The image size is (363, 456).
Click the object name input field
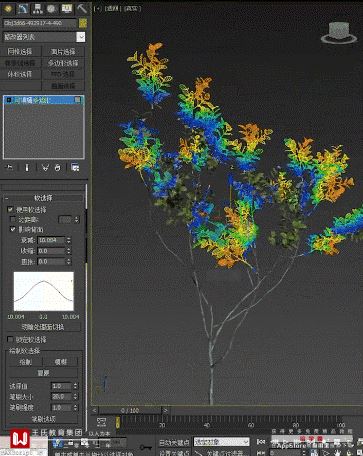click(40, 23)
